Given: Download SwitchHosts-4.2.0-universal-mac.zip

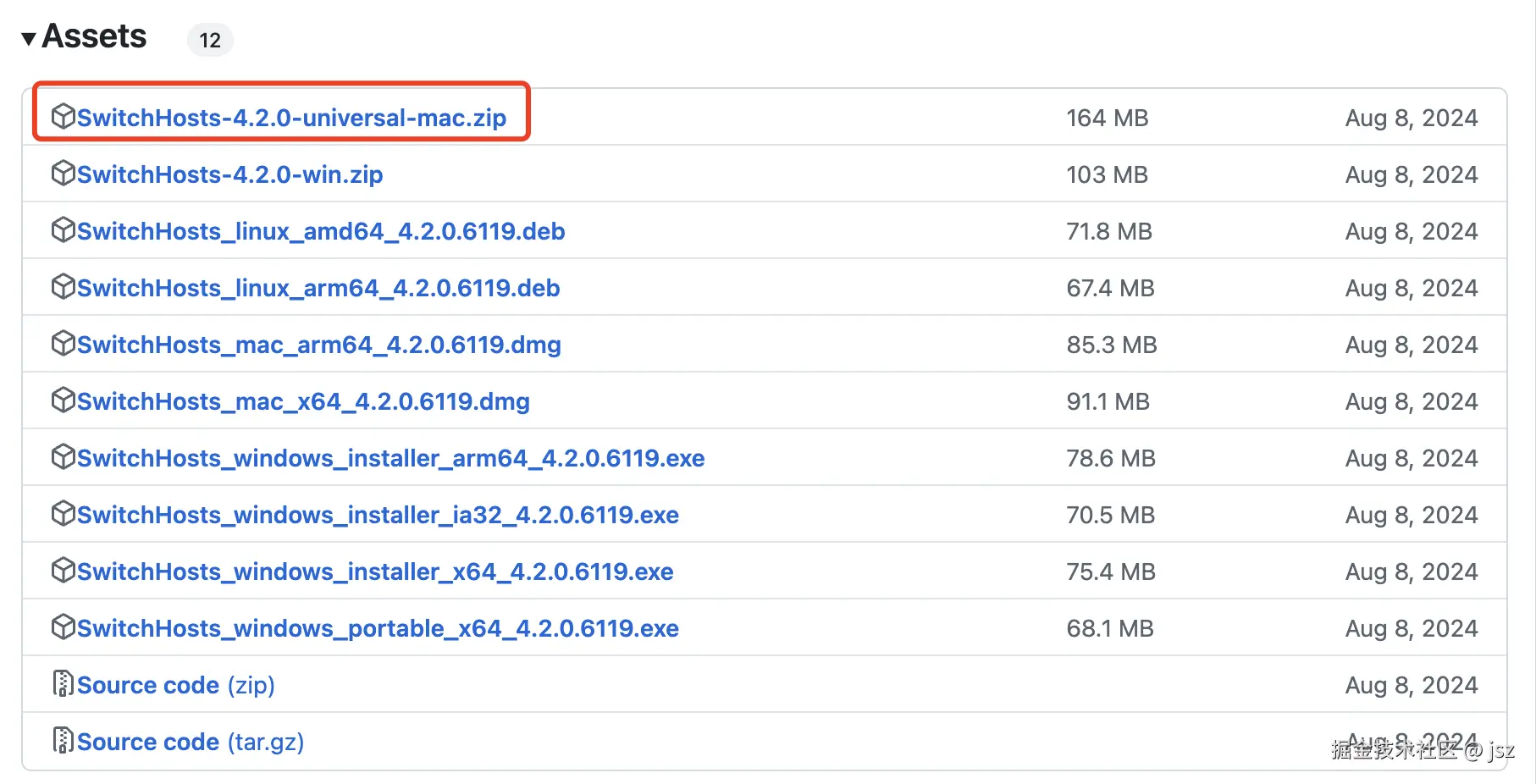Looking at the screenshot, I should [291, 118].
